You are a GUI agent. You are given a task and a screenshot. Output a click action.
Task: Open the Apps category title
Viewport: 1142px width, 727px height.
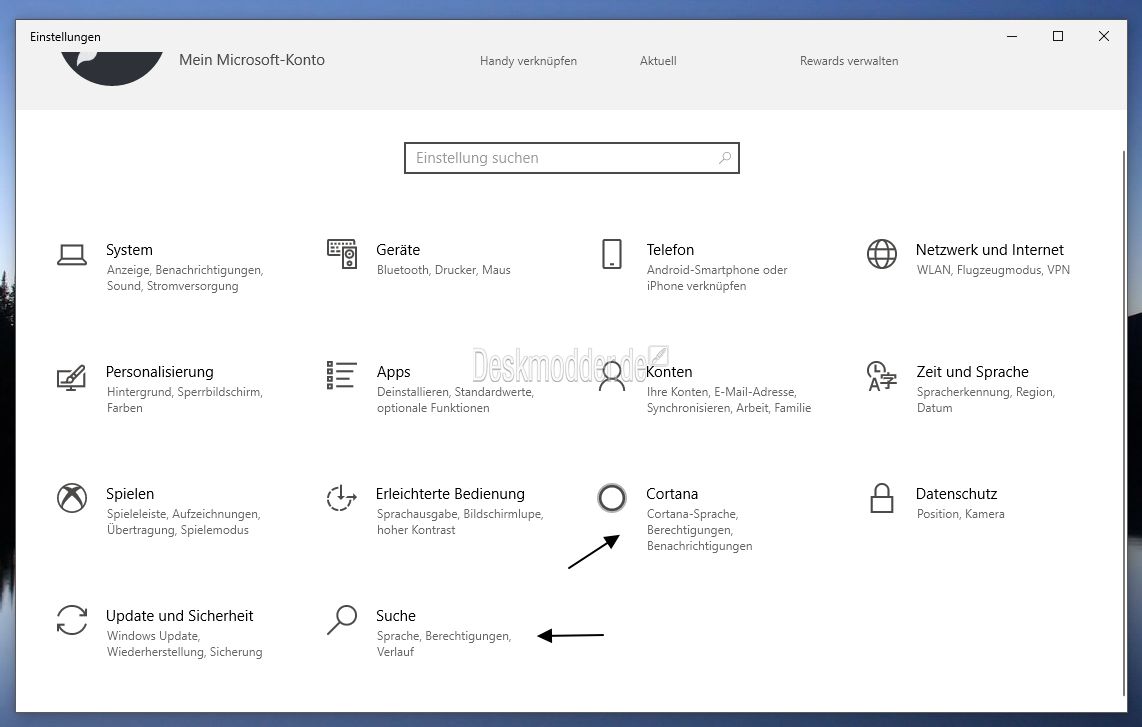[393, 372]
